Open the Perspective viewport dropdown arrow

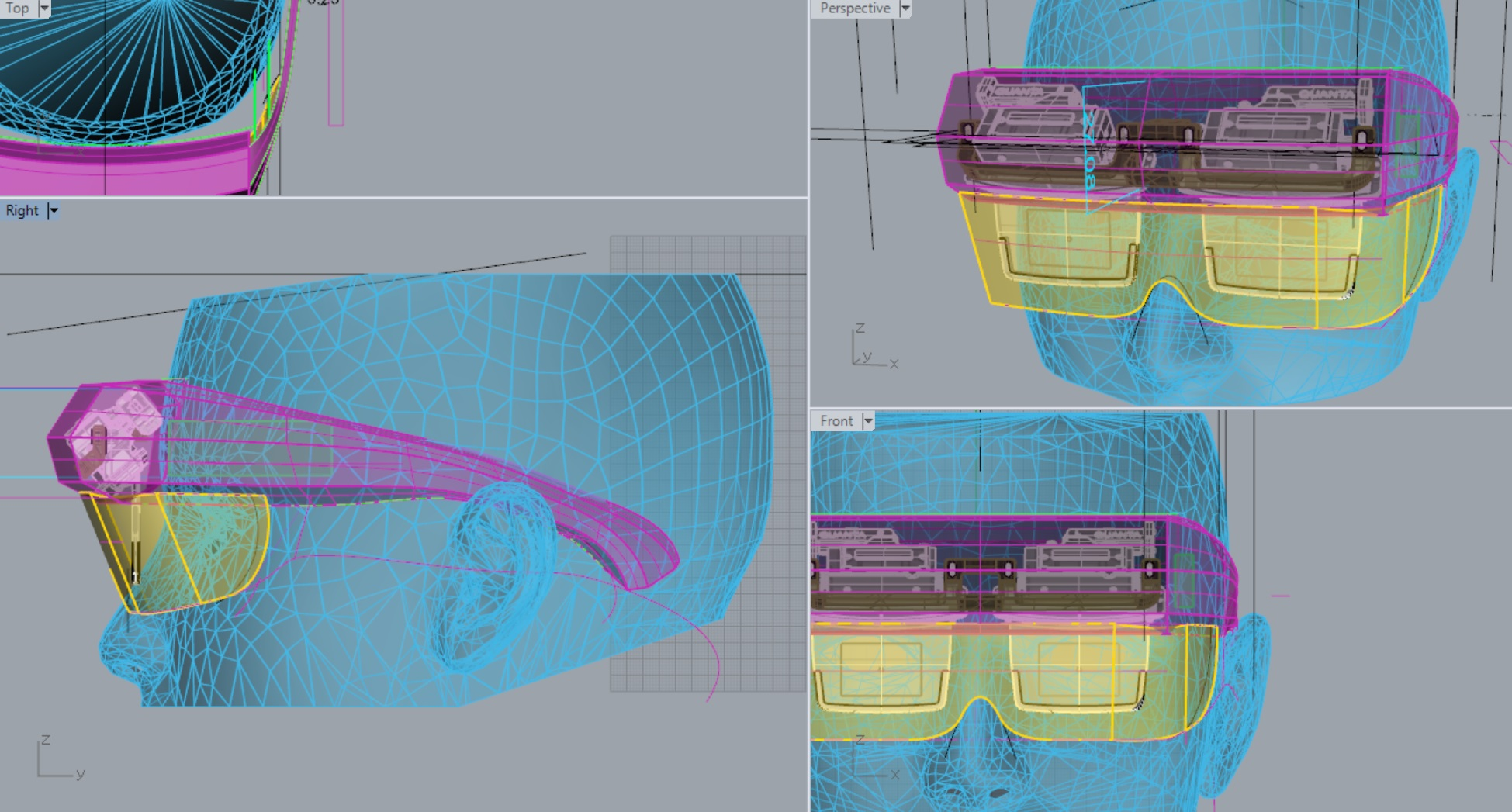tap(905, 9)
